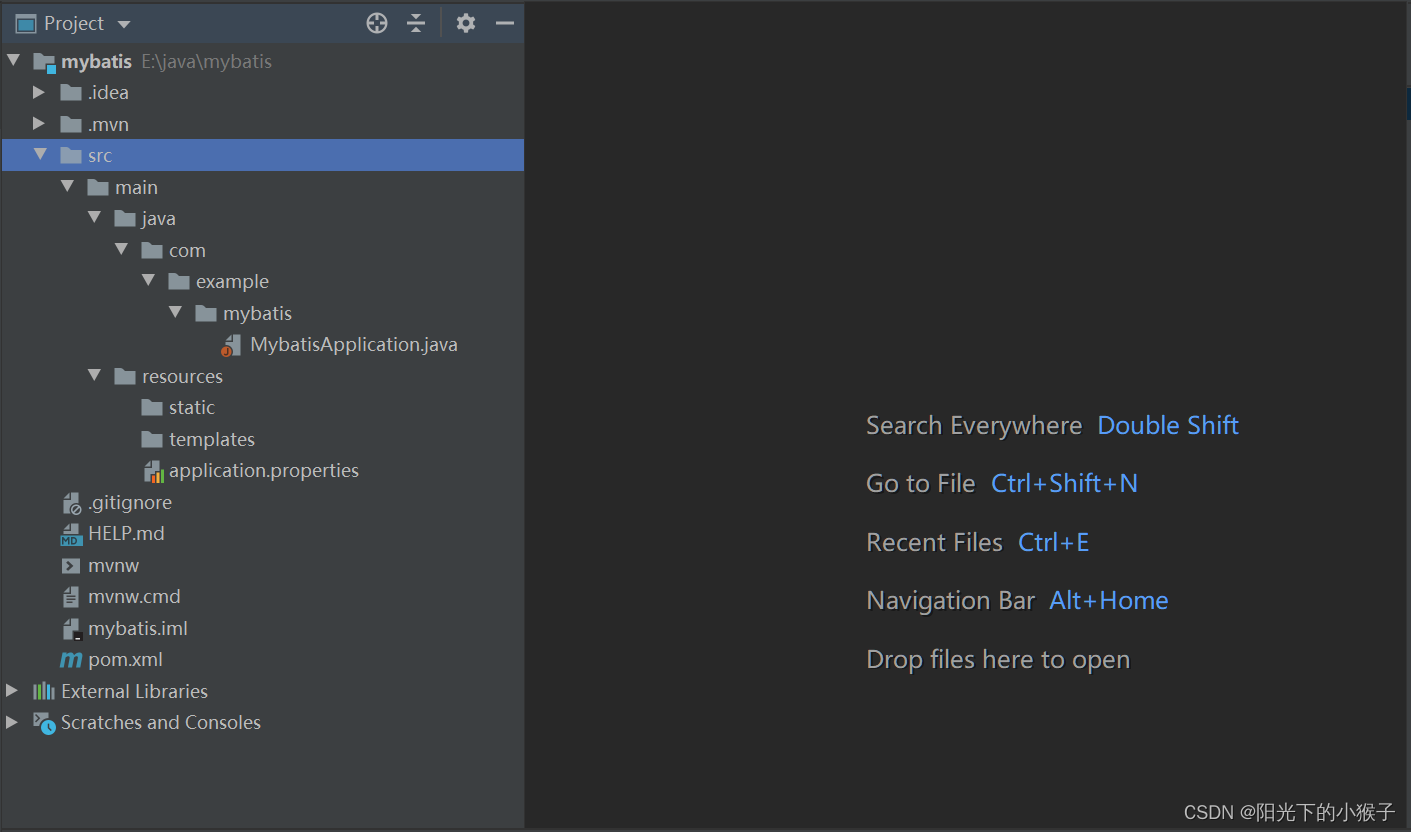The image size is (1411, 832).
Task: Select the mybatis.iml file
Action: 137,629
